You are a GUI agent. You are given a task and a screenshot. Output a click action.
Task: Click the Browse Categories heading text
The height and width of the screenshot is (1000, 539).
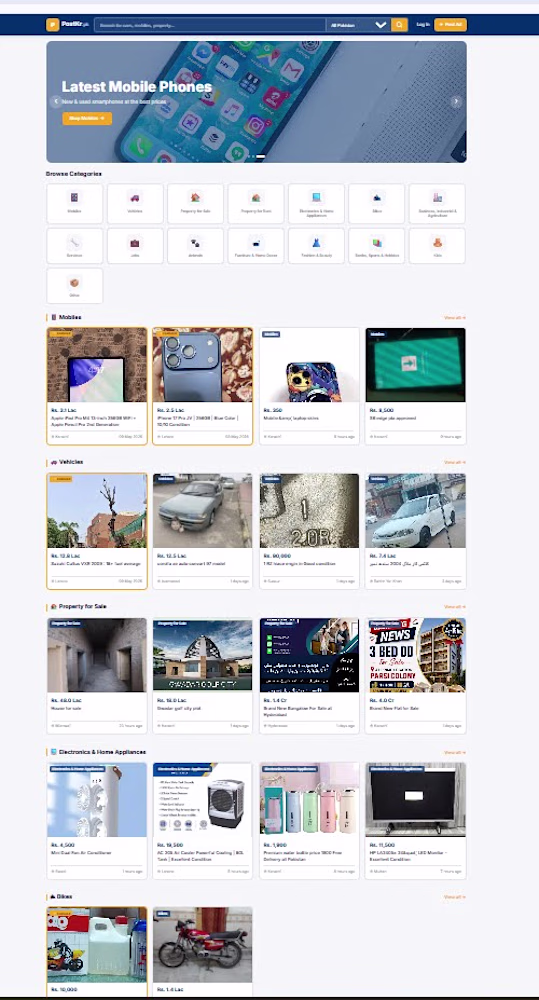pyautogui.click(x=73, y=173)
